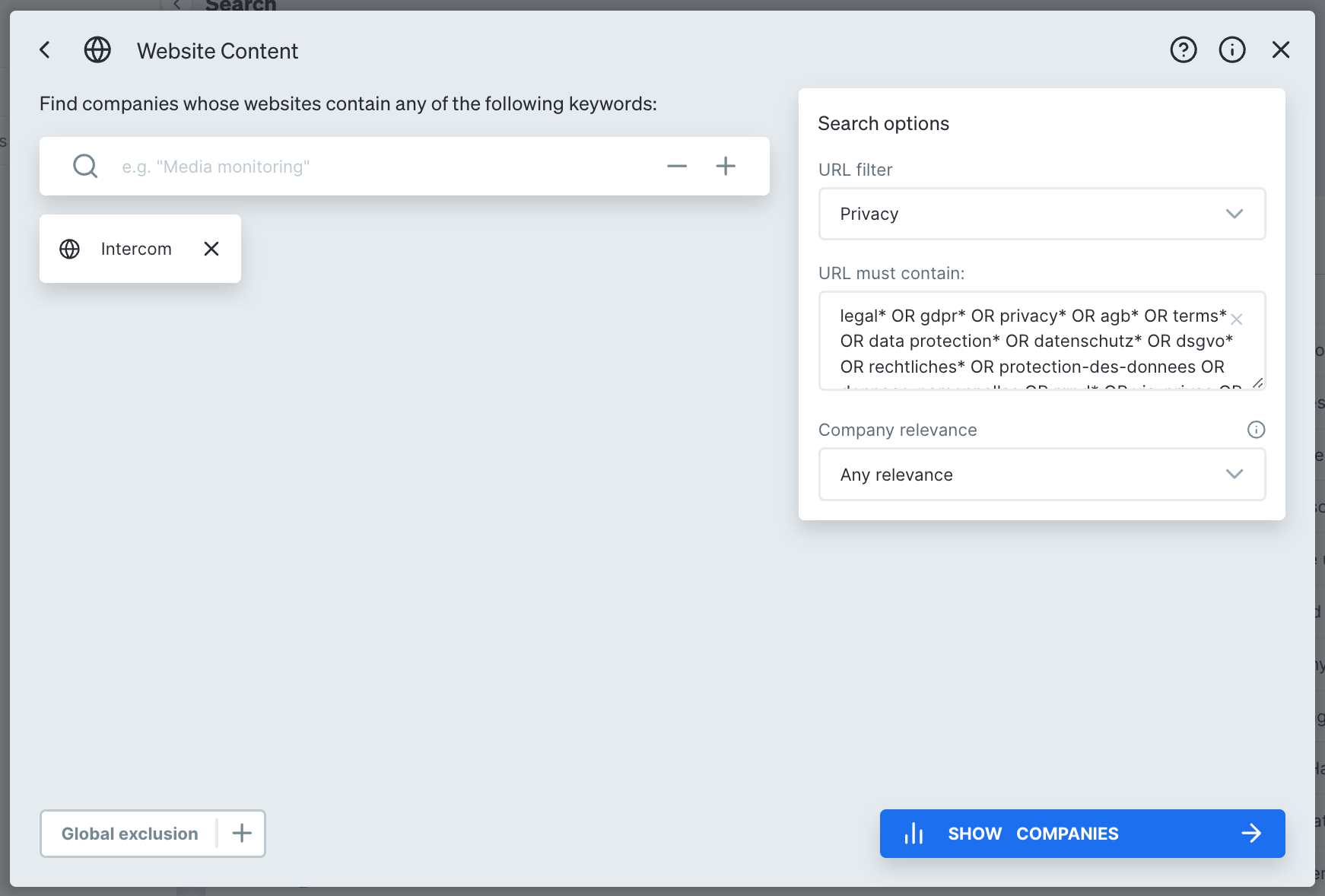Click the globe icon on the Intercom chip
The height and width of the screenshot is (896, 1325).
tap(69, 249)
